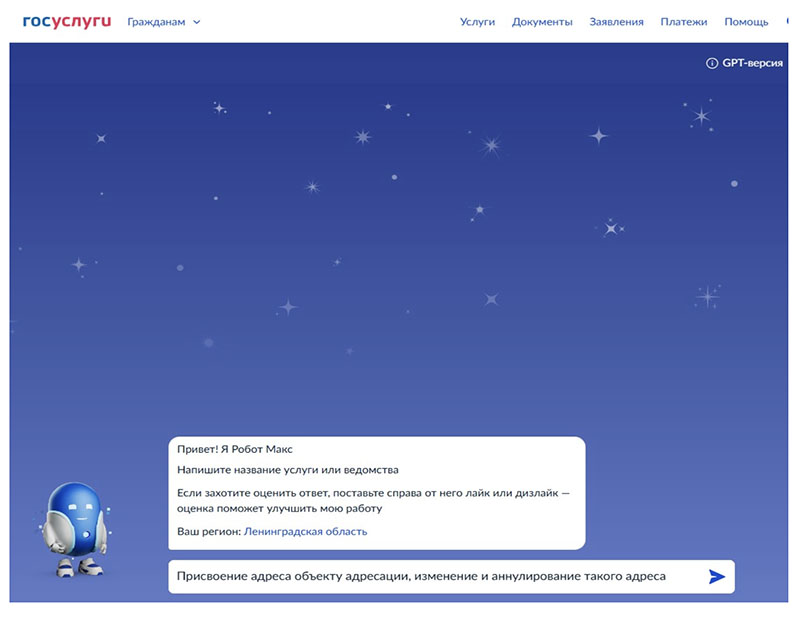The width and height of the screenshot is (800, 618).
Task: Navigate to Платежи
Action: (684, 22)
